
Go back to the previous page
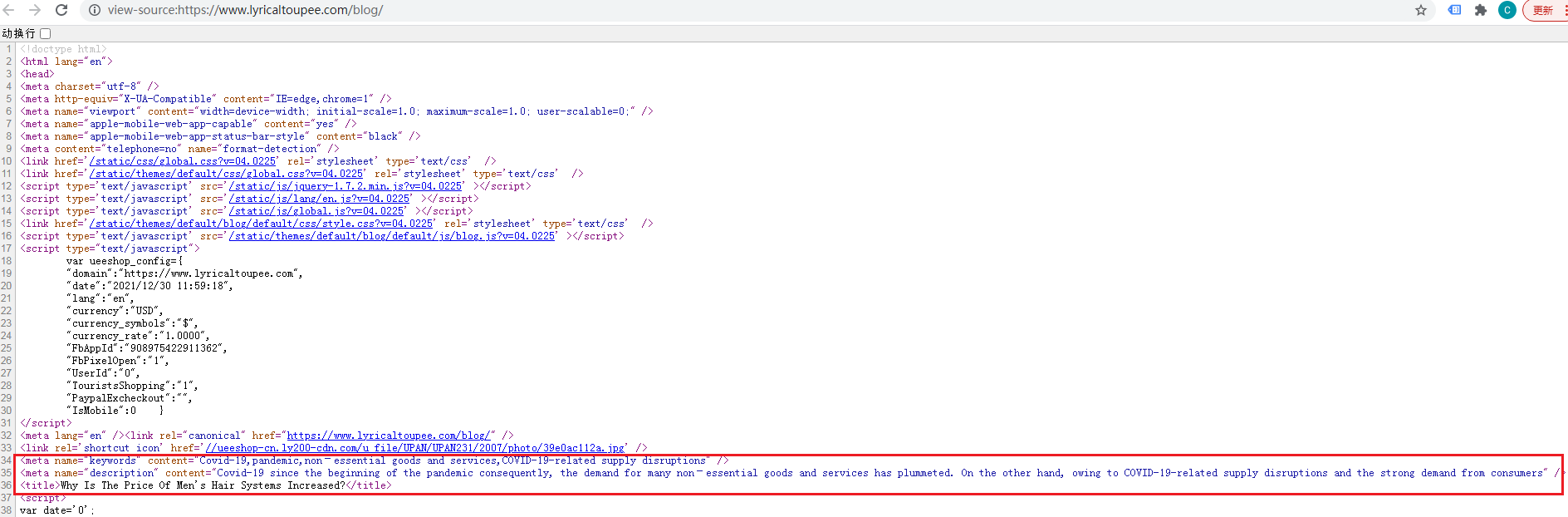click(x=9, y=10)
